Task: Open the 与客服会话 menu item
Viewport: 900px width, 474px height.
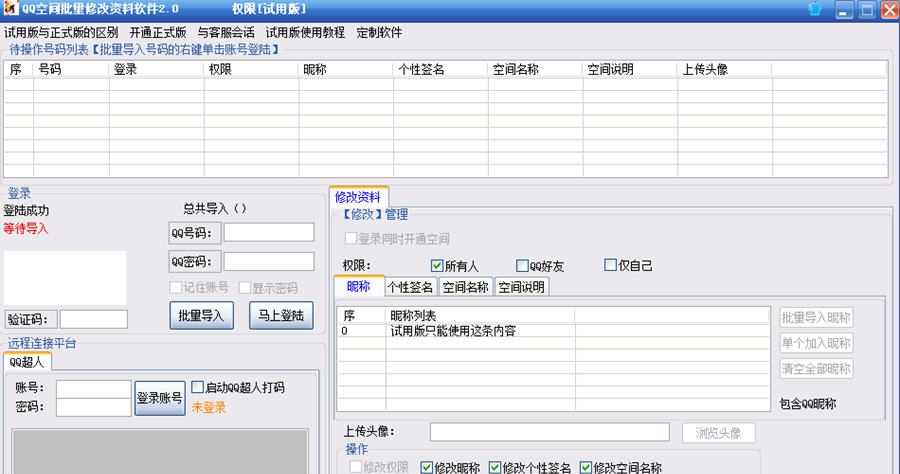Action: [x=226, y=33]
